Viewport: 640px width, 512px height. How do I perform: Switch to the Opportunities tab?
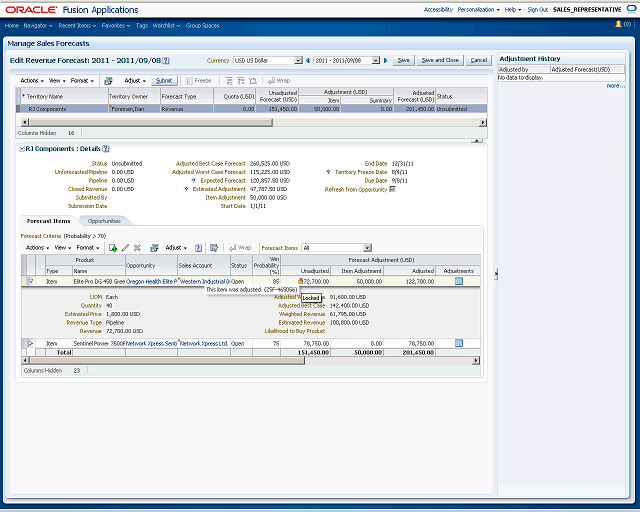(x=104, y=221)
